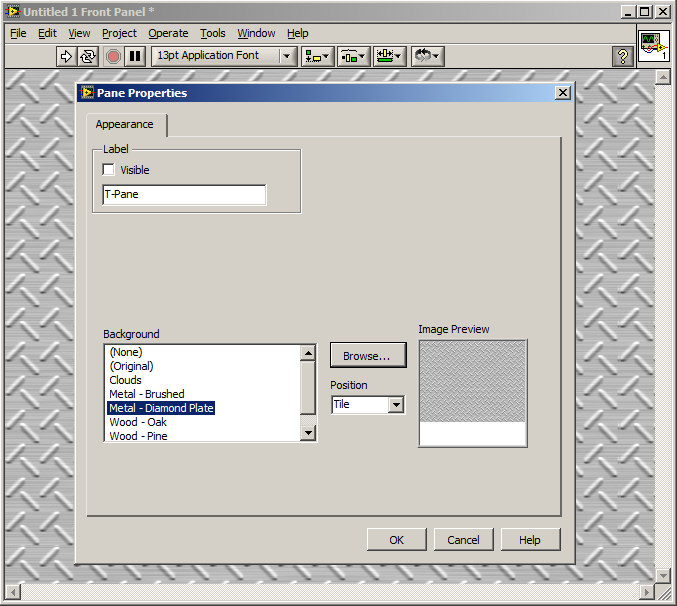Viewport: 677px width, 606px height.
Task: Maximize the Front Panel window
Action: coord(645,12)
